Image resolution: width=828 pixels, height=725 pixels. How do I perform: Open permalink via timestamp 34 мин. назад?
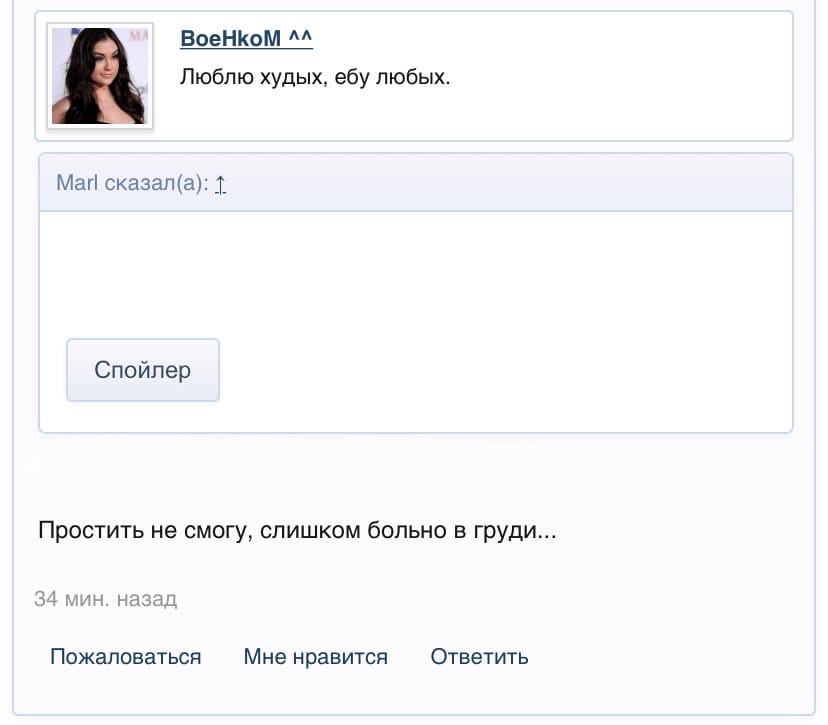(x=106, y=598)
